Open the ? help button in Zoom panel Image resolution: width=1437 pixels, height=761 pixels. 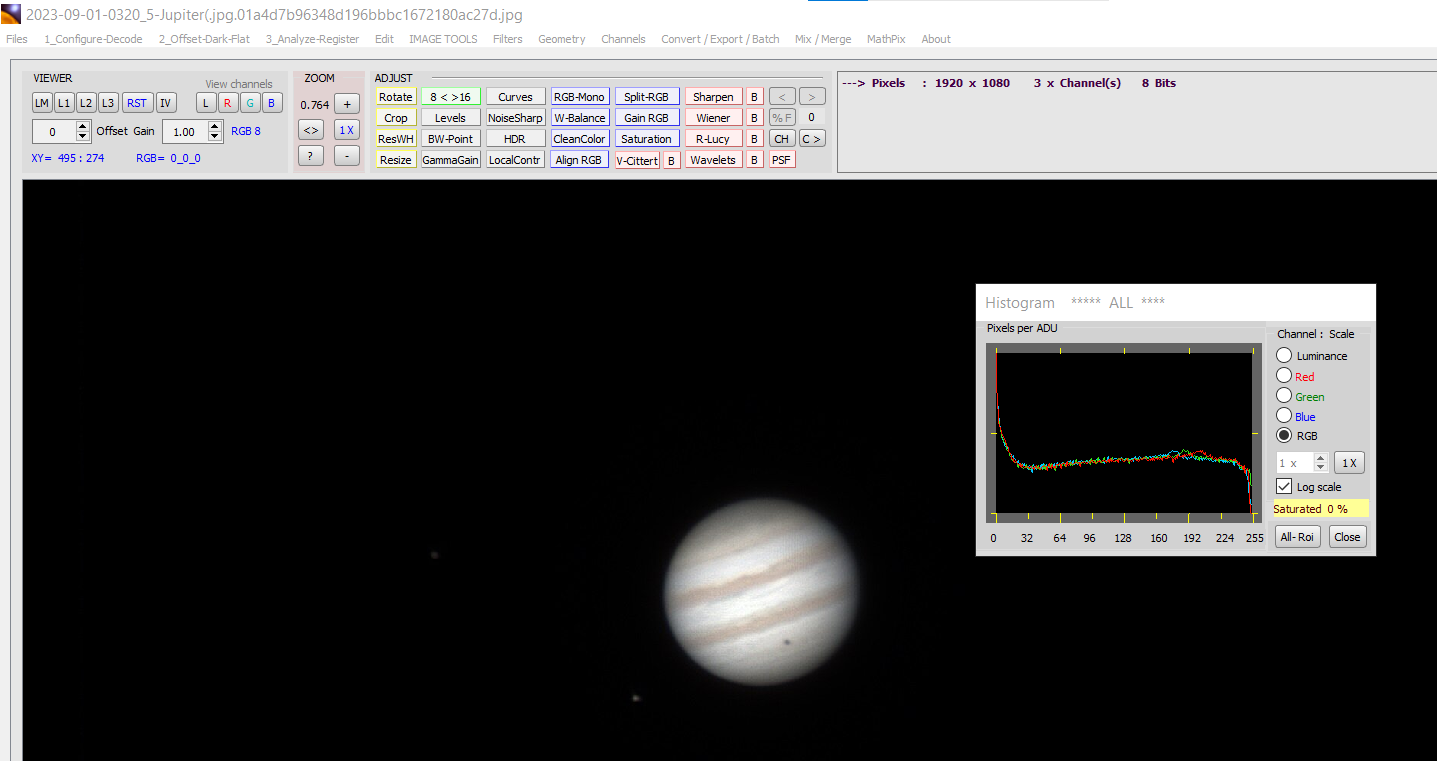311,156
